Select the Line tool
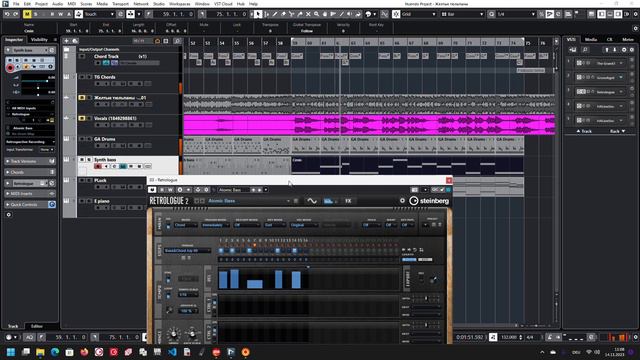The height and width of the screenshot is (360, 640). coord(342,14)
